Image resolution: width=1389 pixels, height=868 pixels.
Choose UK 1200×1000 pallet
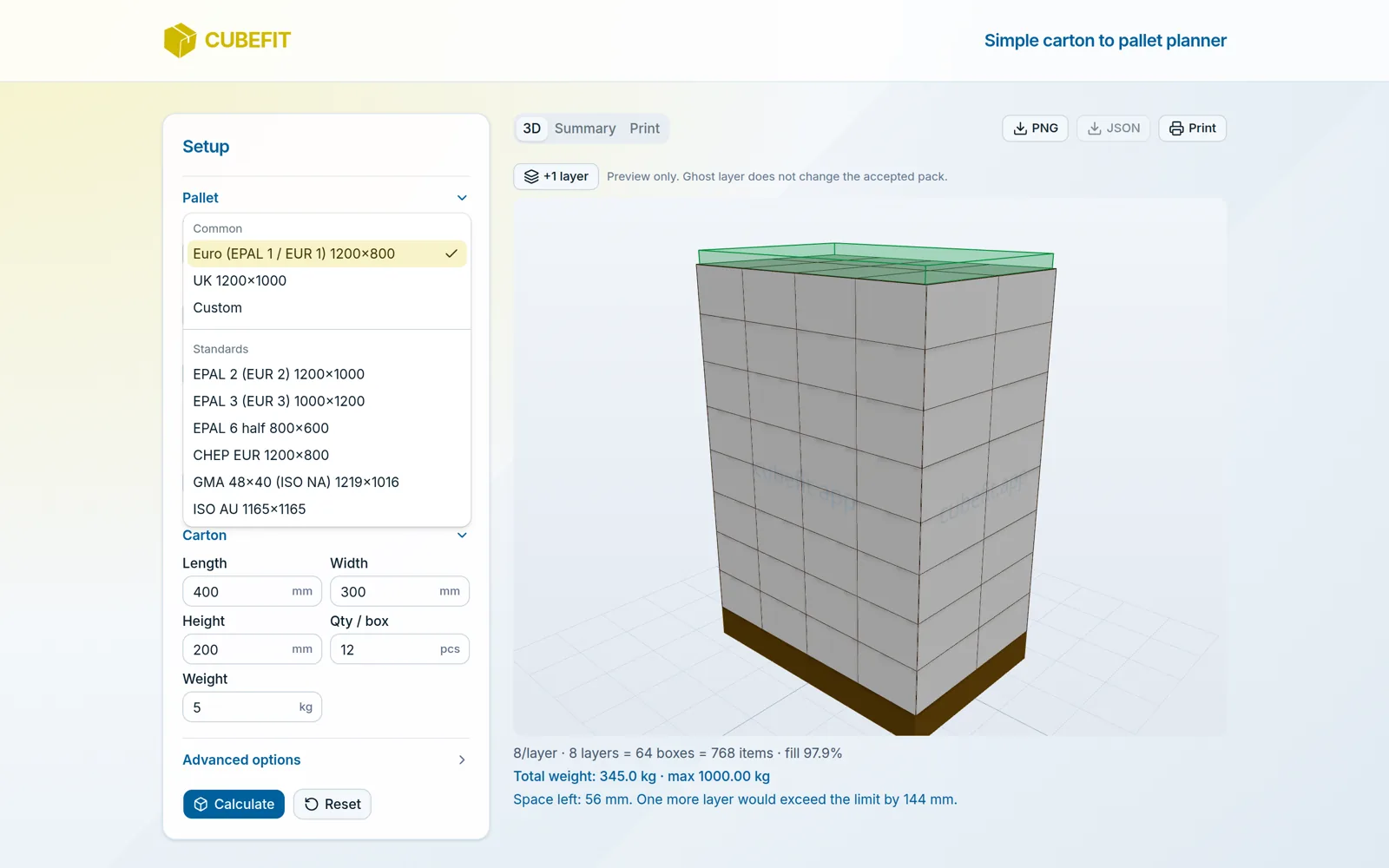pyautogui.click(x=327, y=280)
